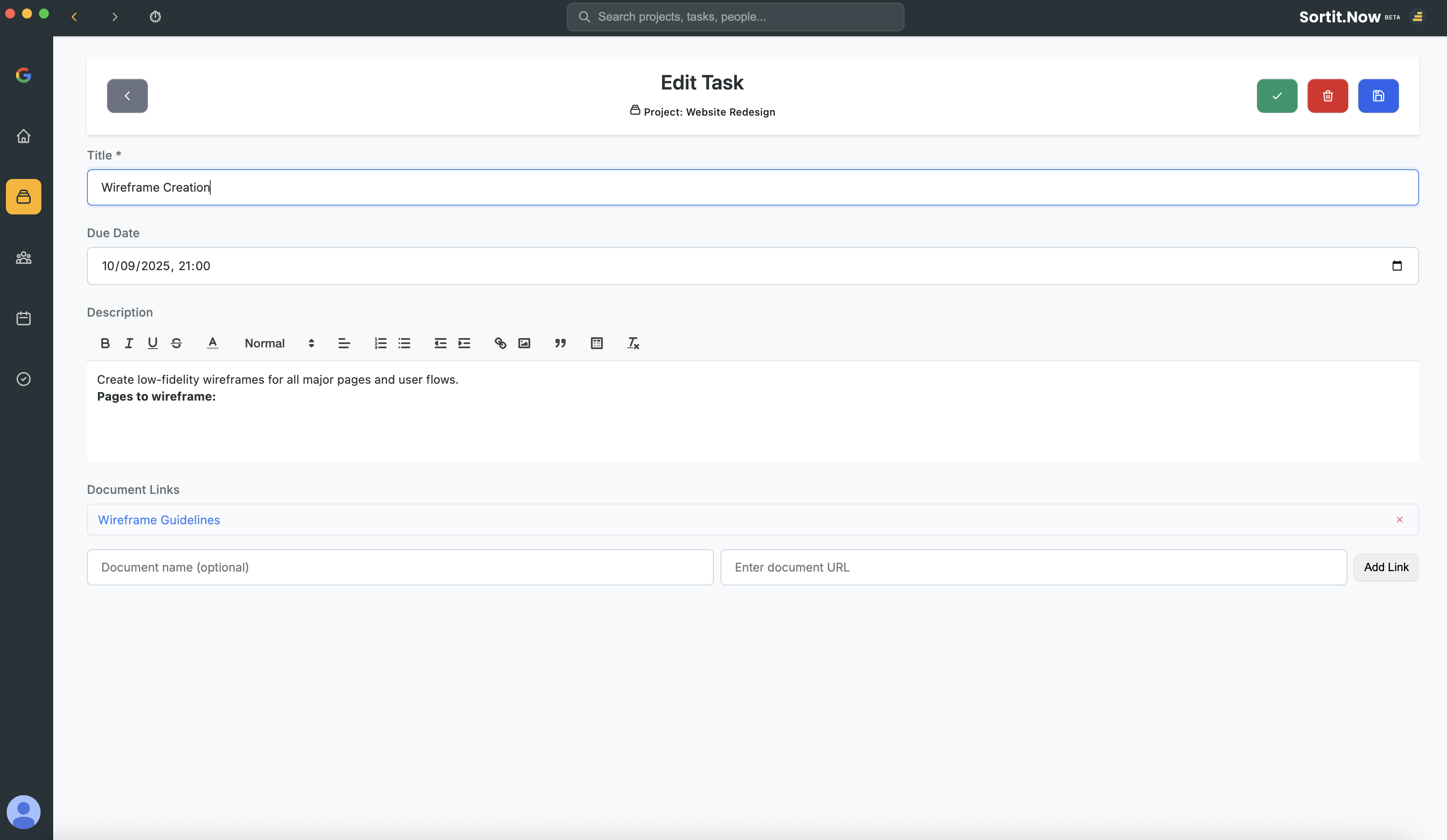Toggle italic formatting in description editor
Screen dimensions: 1447x840
[x=129, y=343]
